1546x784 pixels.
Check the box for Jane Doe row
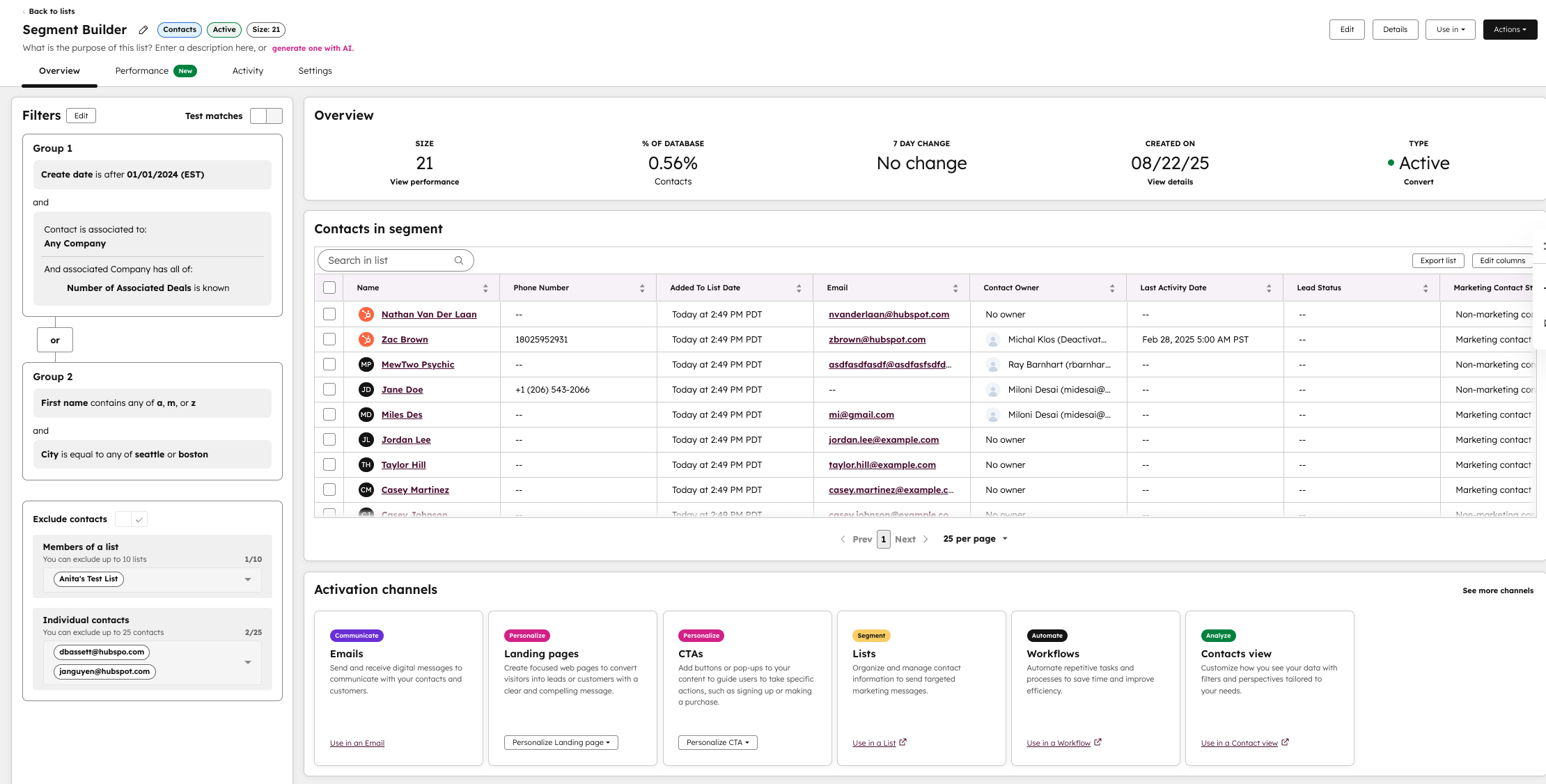(x=329, y=390)
